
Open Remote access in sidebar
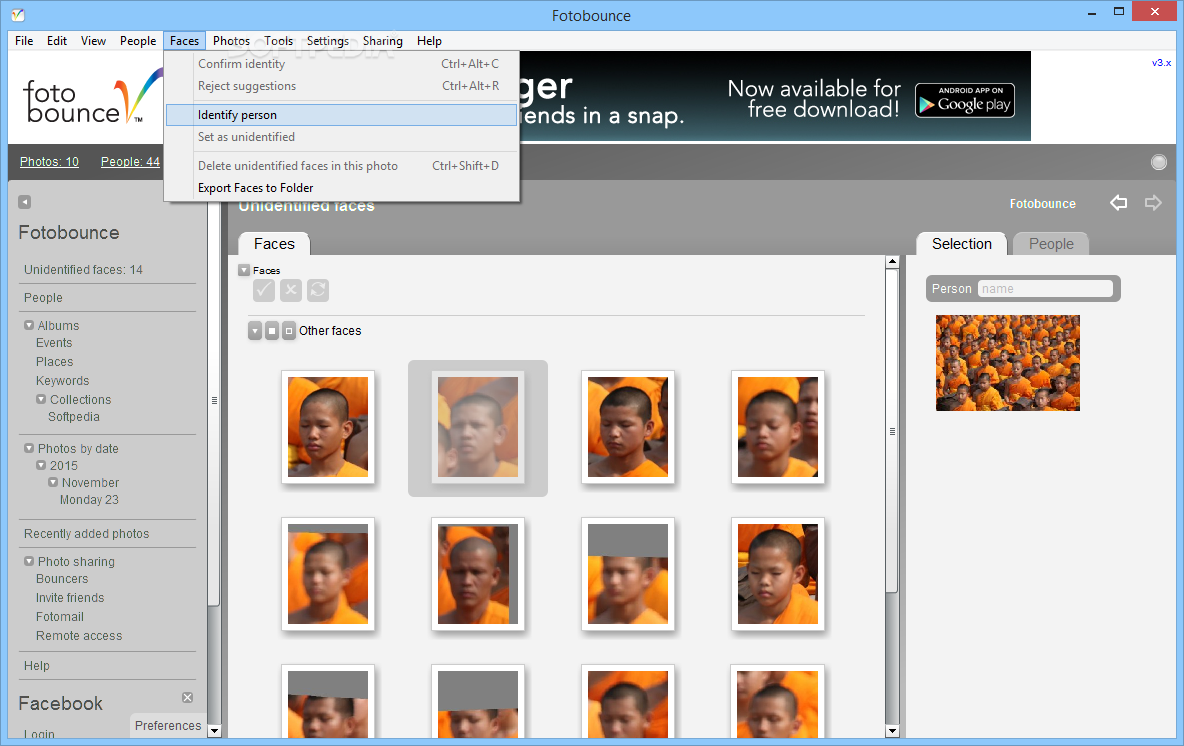[79, 636]
